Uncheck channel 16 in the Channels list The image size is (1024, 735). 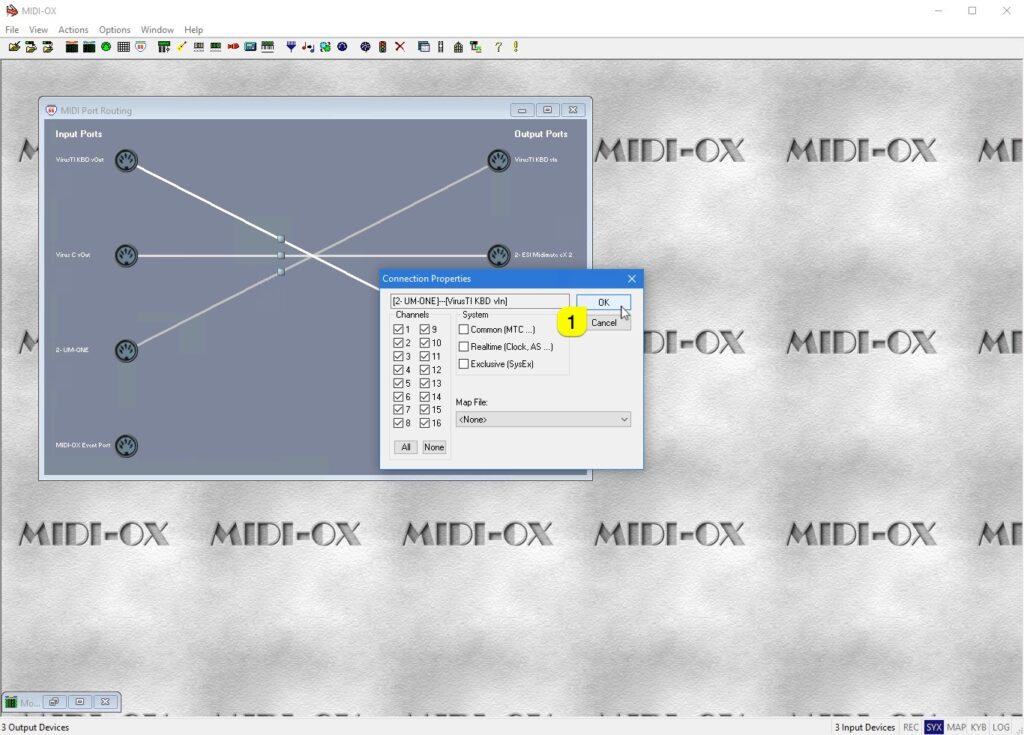coord(424,422)
